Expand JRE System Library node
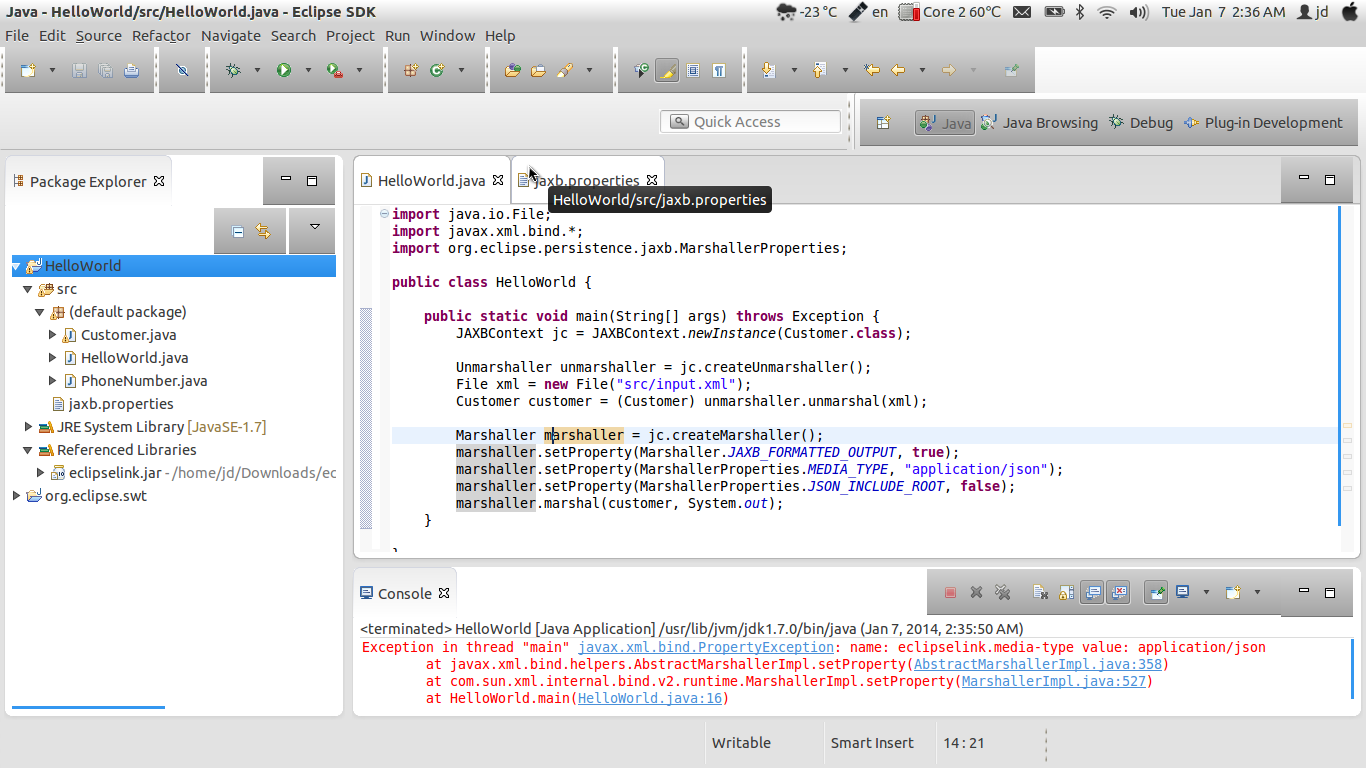This screenshot has height=768, width=1366. 28,427
